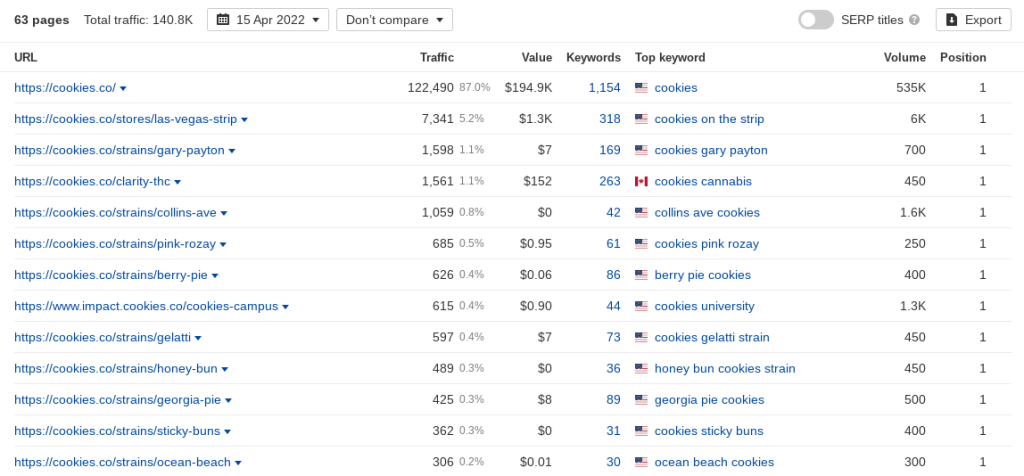This screenshot has width=1024, height=476.
Task: Click keyword 'cookies on the strip'
Action: click(x=709, y=119)
